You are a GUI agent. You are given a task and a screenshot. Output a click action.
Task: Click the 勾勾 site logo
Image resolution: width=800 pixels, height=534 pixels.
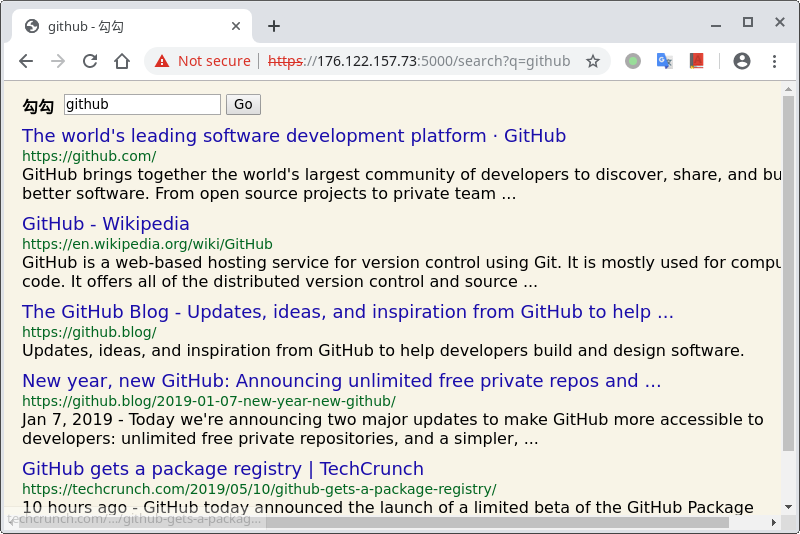click(38, 106)
